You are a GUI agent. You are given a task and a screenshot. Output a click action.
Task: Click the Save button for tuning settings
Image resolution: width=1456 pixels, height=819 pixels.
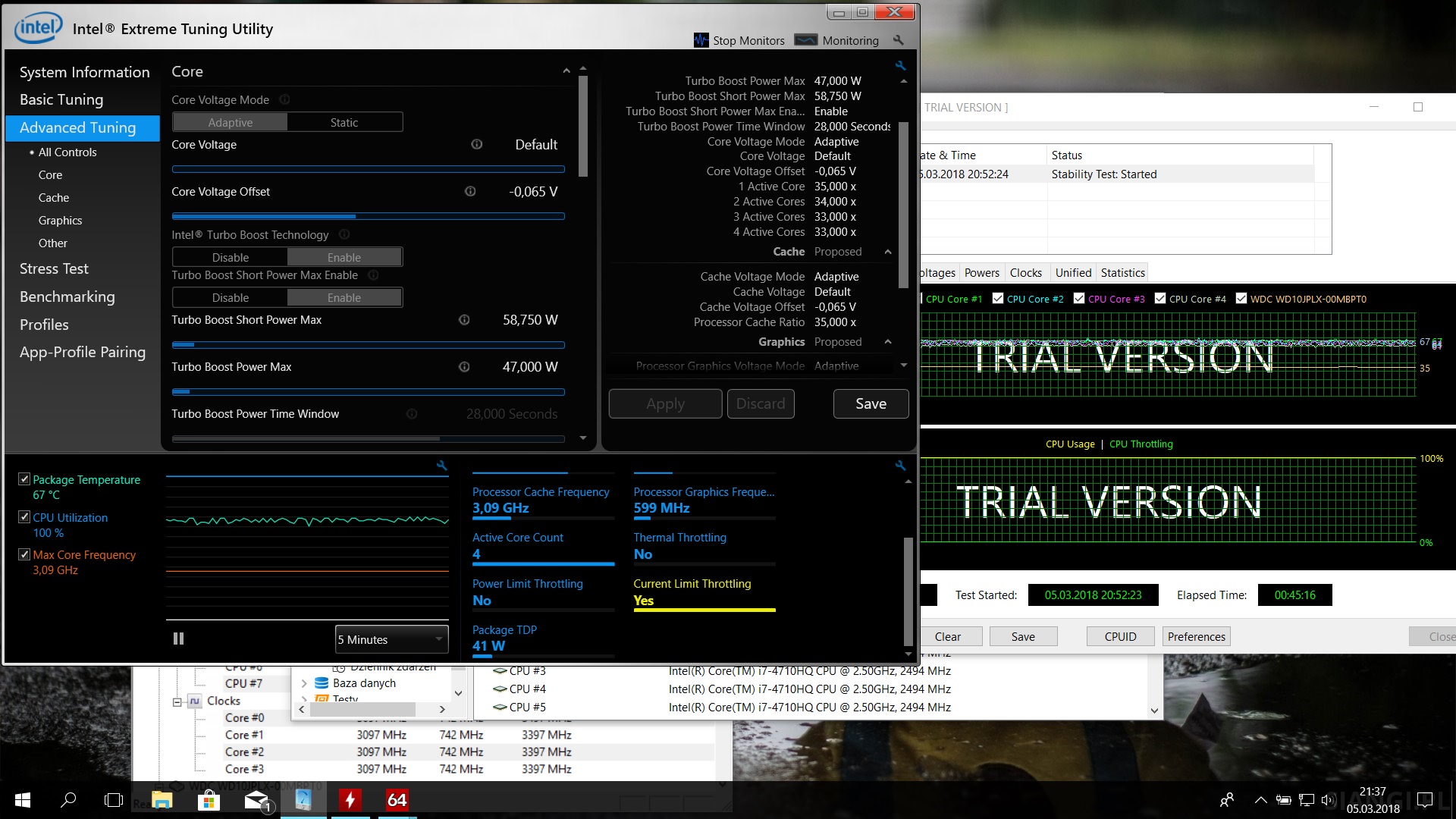(x=871, y=403)
